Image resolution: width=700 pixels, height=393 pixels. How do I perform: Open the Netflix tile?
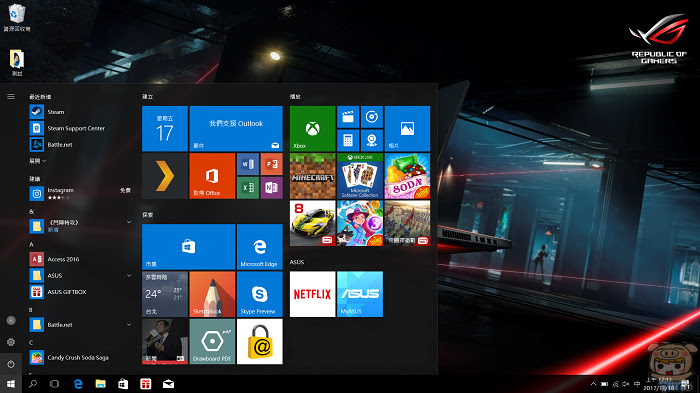click(x=312, y=294)
